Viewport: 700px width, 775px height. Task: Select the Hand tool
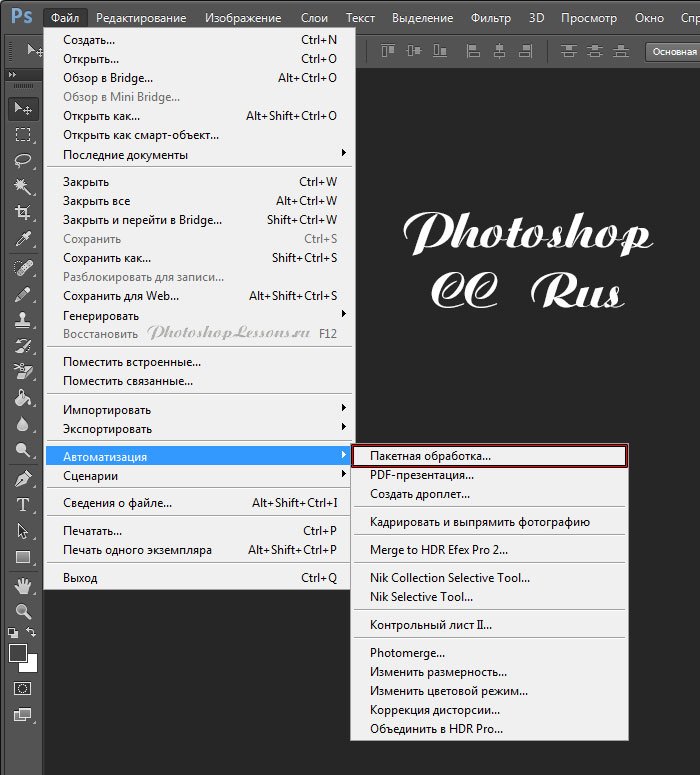coord(22,585)
